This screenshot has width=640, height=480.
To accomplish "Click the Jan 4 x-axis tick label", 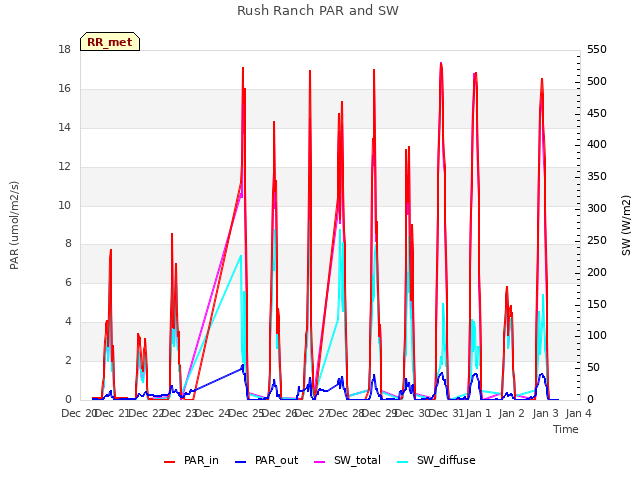I will pyautogui.click(x=579, y=413).
